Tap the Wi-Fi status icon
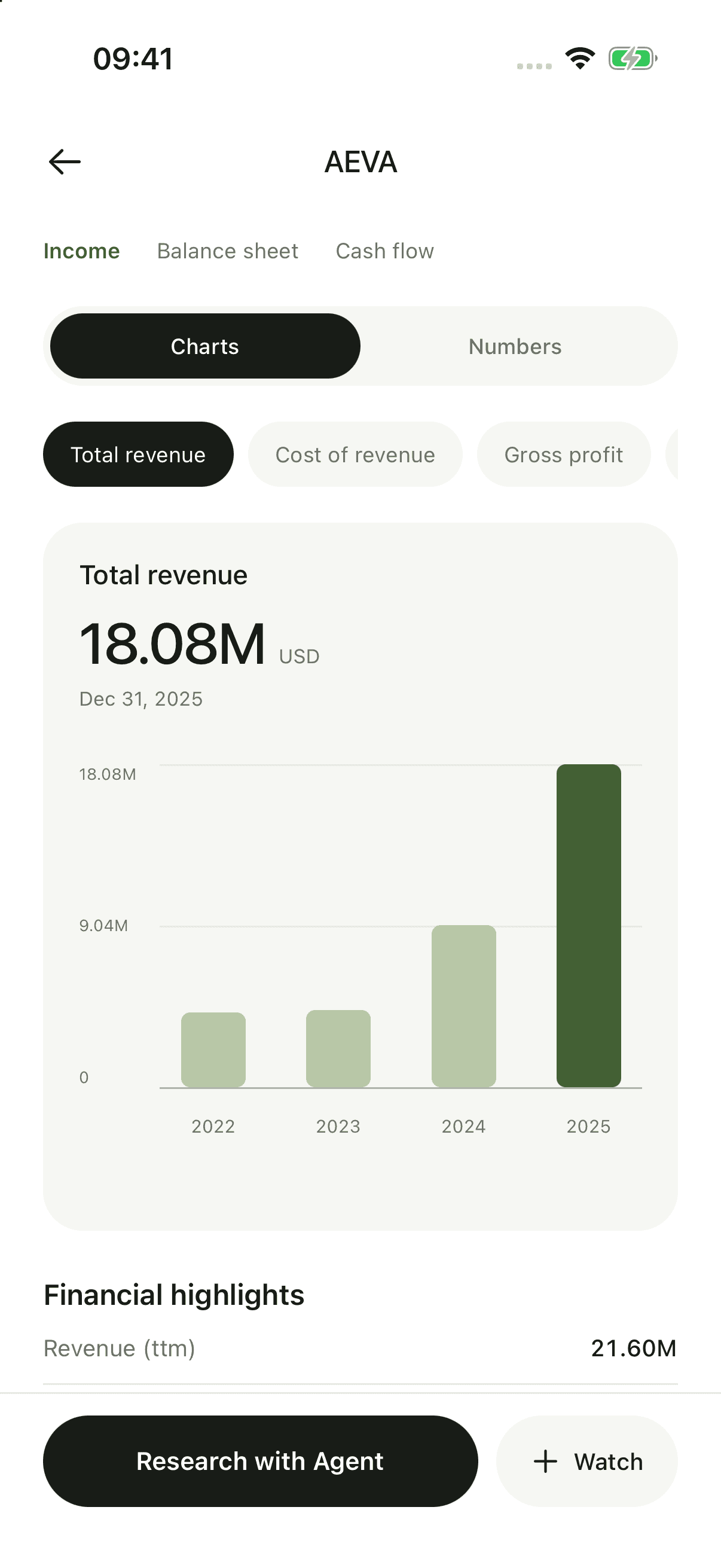721x1568 pixels. (580, 59)
